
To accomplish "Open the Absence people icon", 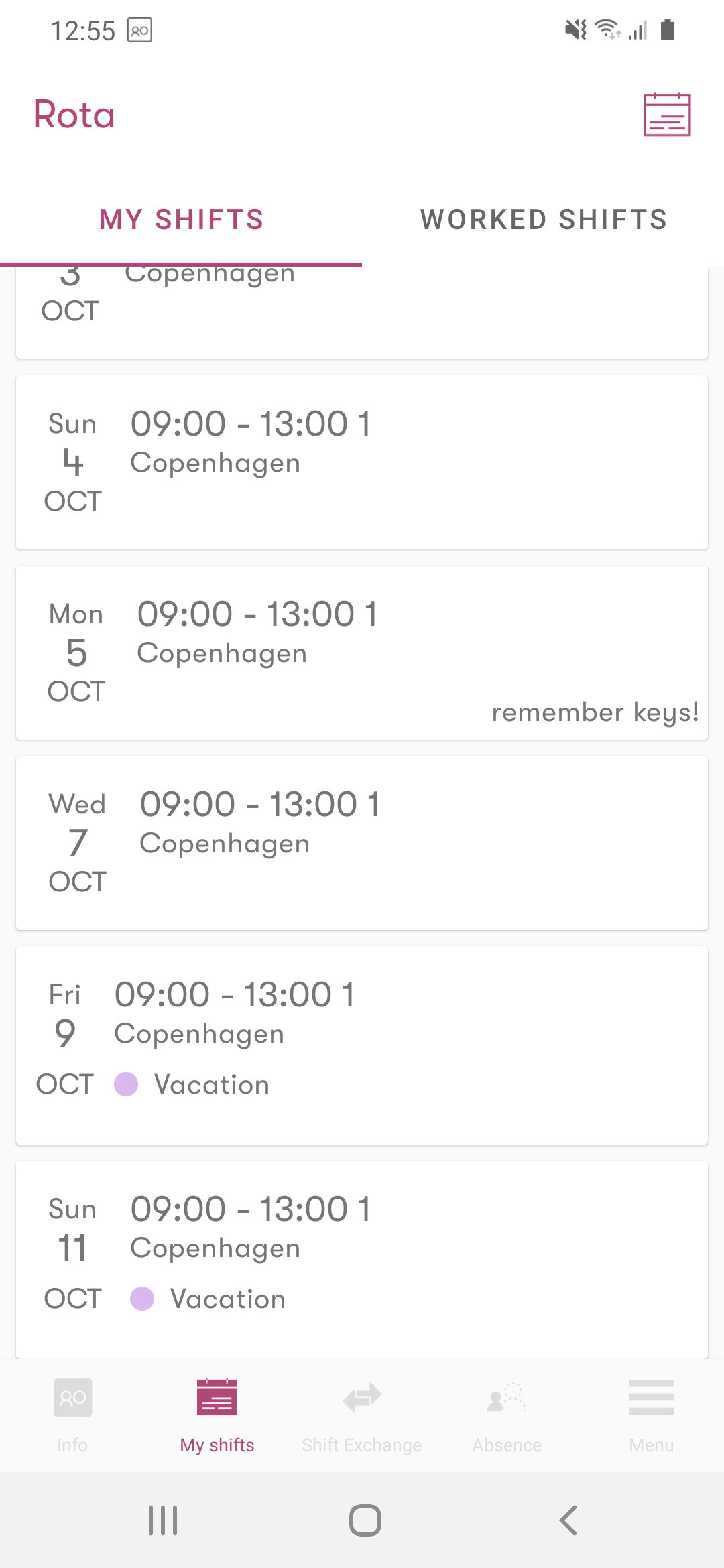I will pyautogui.click(x=507, y=1397).
